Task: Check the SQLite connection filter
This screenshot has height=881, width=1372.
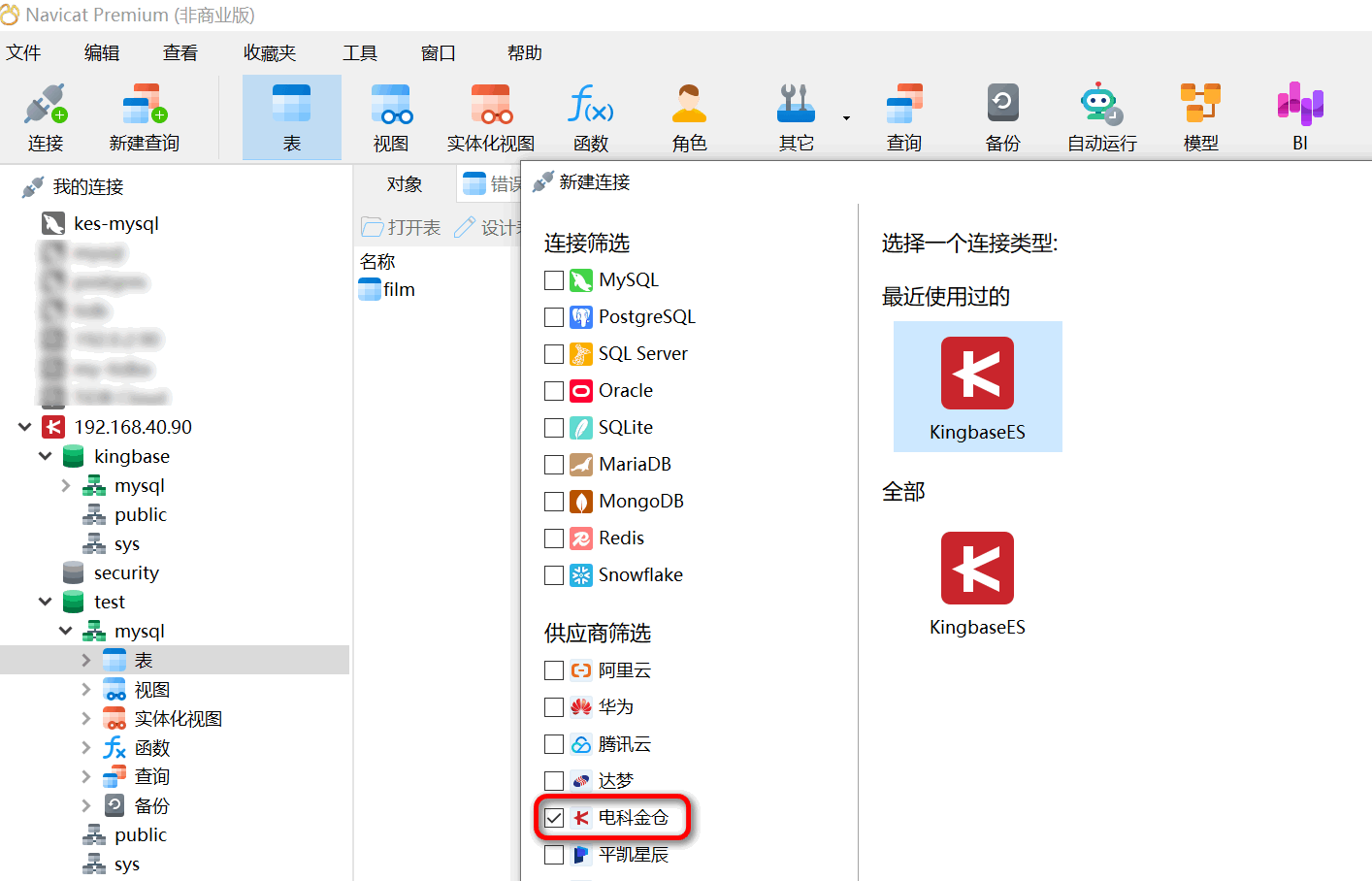Action: click(554, 428)
